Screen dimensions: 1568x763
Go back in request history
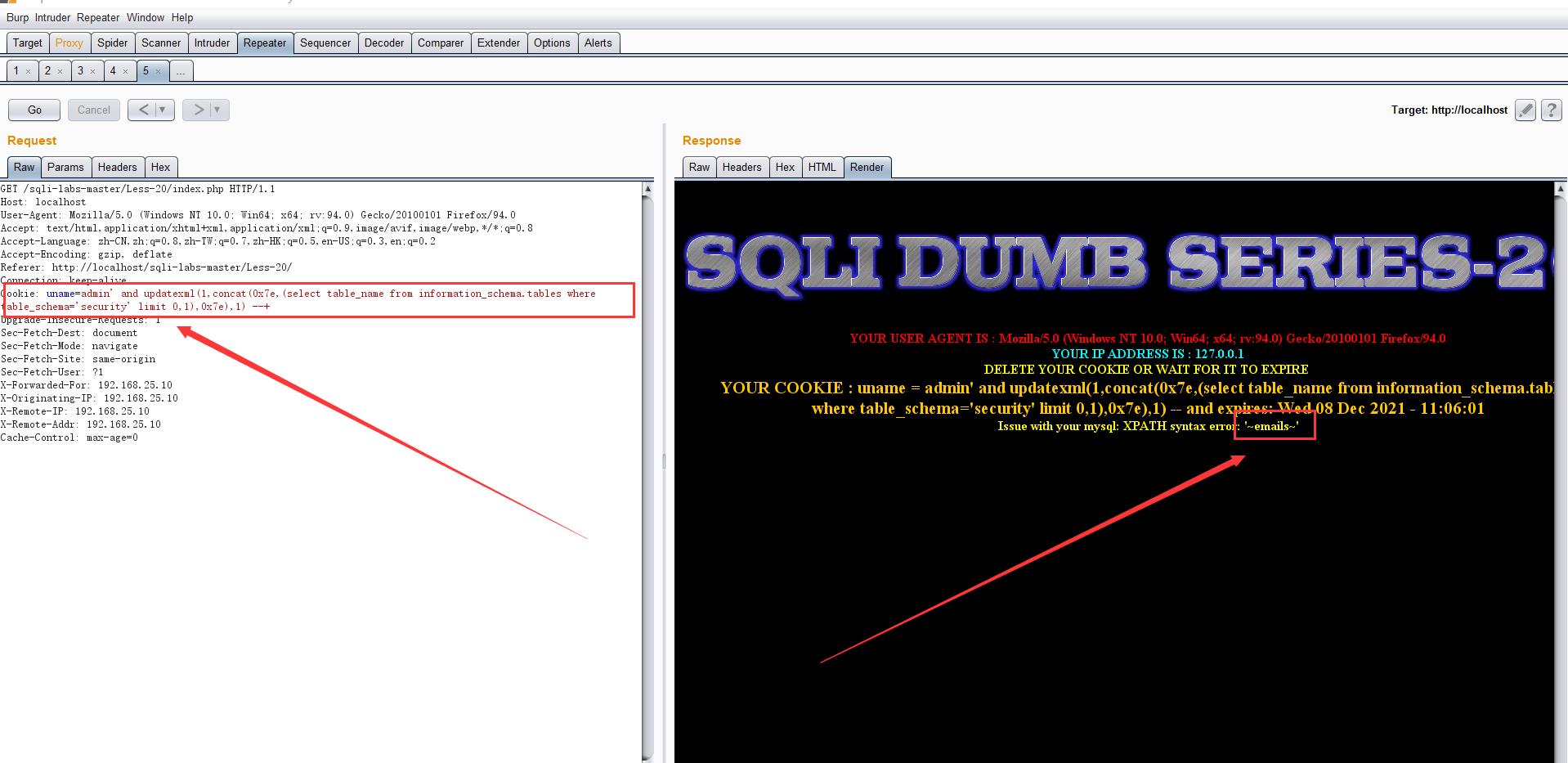143,110
